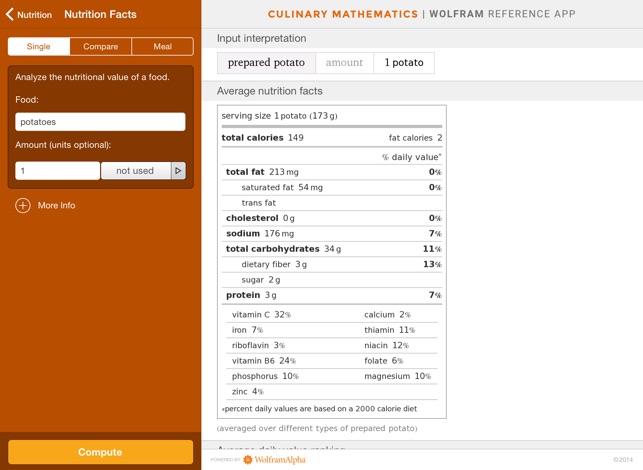Click the vitamin C 32% entry
This screenshot has width=643, height=470.
pos(262,315)
